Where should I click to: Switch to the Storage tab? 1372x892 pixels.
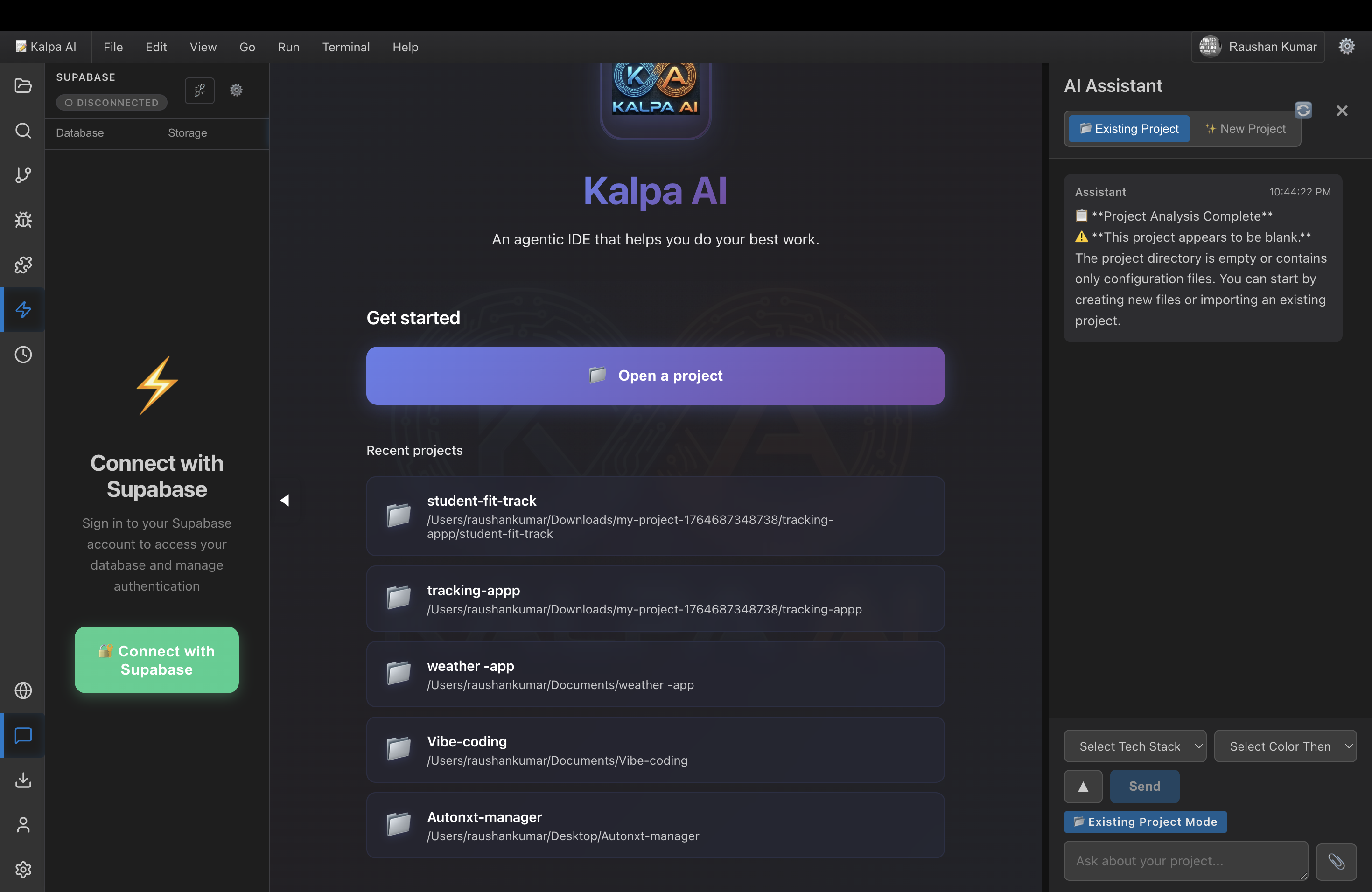click(187, 132)
